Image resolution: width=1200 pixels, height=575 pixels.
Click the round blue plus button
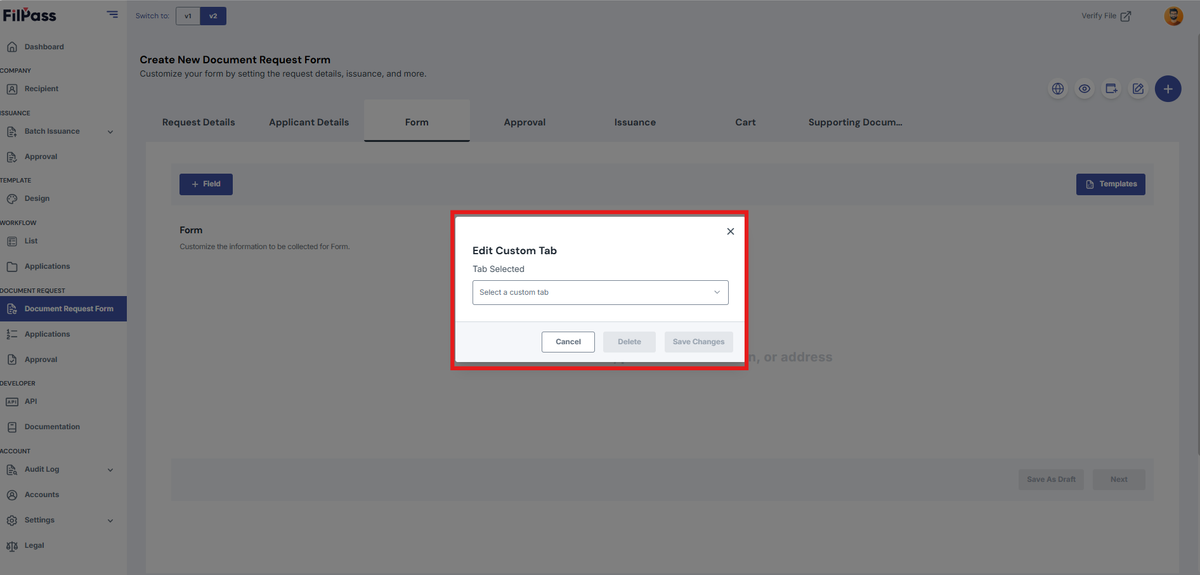tap(1168, 89)
